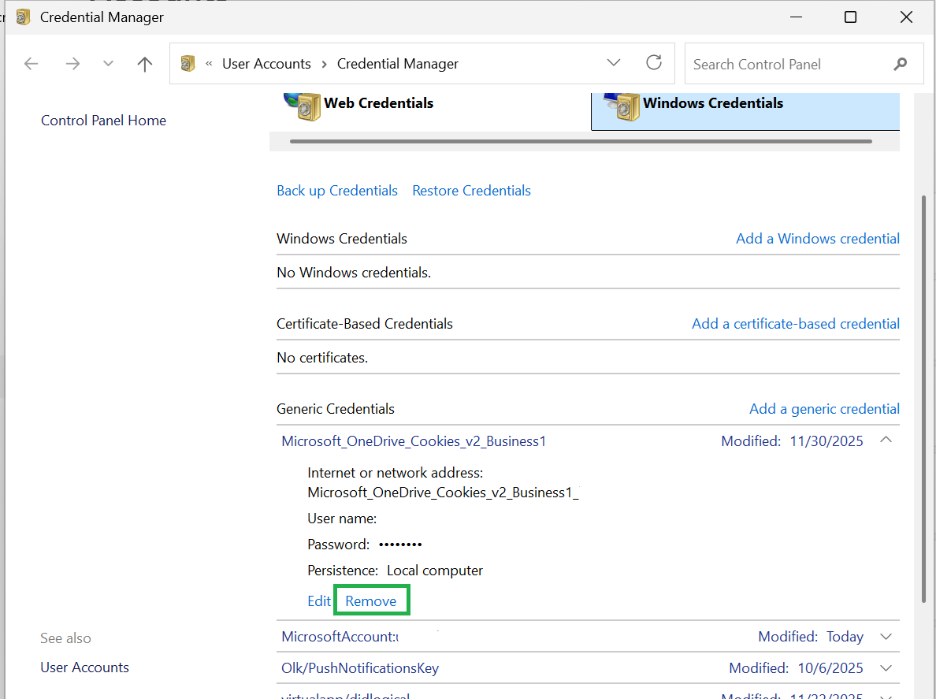This screenshot has height=699, width=936.
Task: Switch to the Web Credentials tab
Action: tap(378, 103)
